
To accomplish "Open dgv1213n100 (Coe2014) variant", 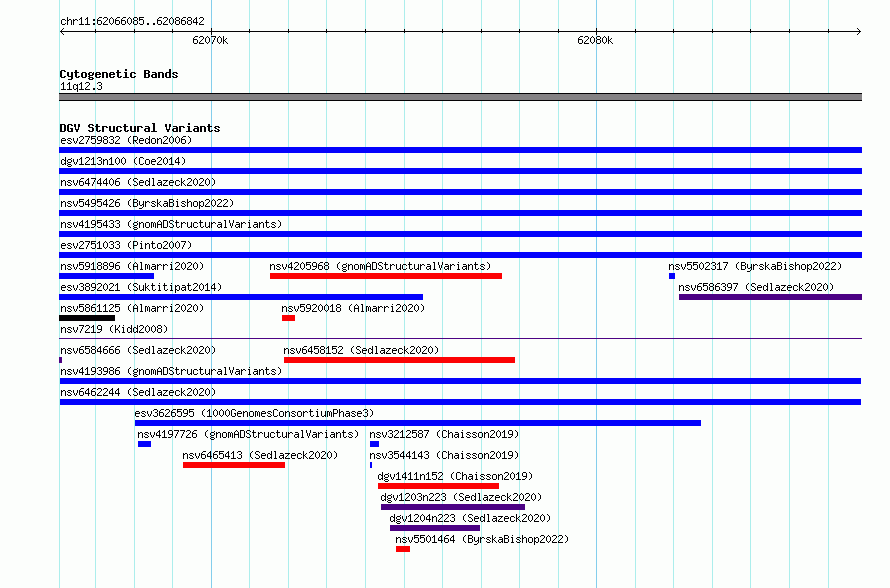I will pyautogui.click(x=123, y=161).
